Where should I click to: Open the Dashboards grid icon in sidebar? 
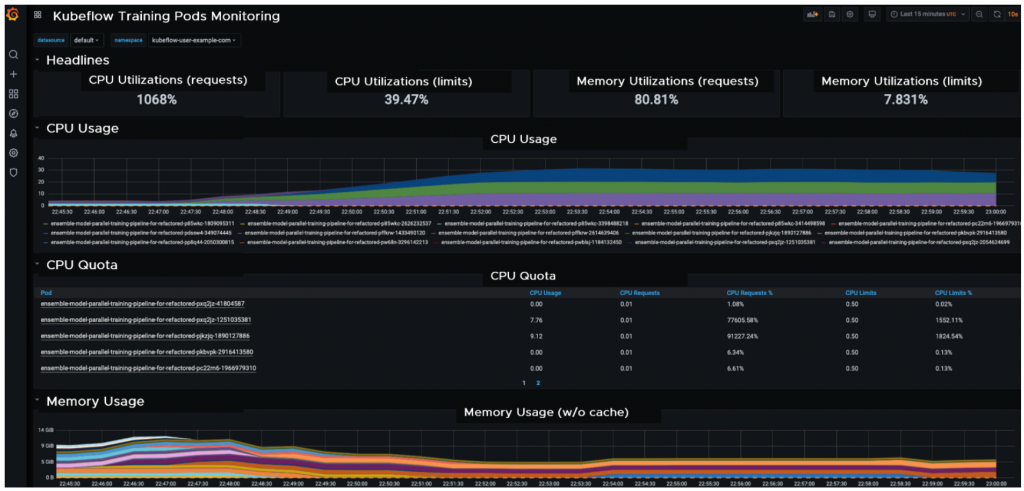pyautogui.click(x=13, y=93)
